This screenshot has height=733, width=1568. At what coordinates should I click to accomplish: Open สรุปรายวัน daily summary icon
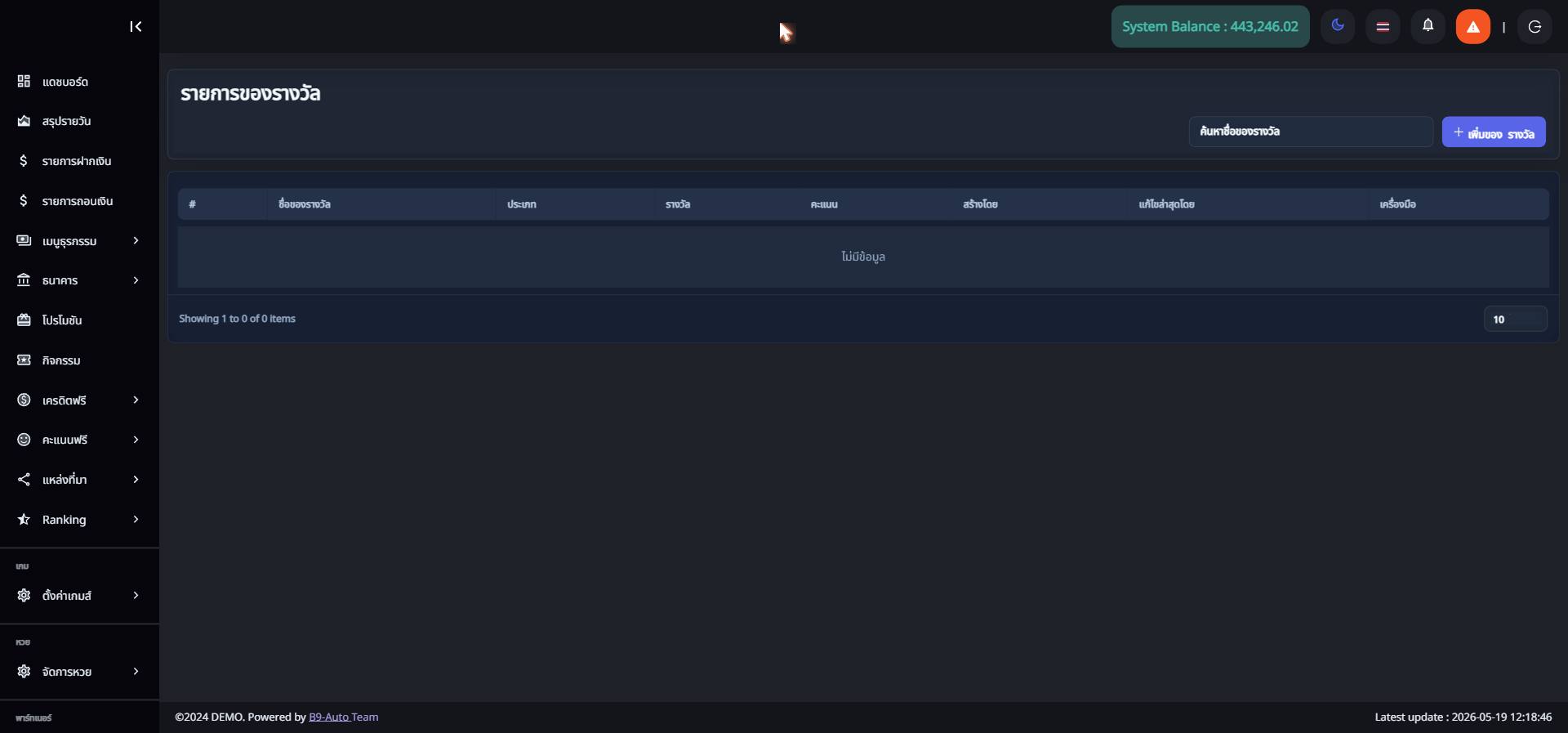coord(24,121)
